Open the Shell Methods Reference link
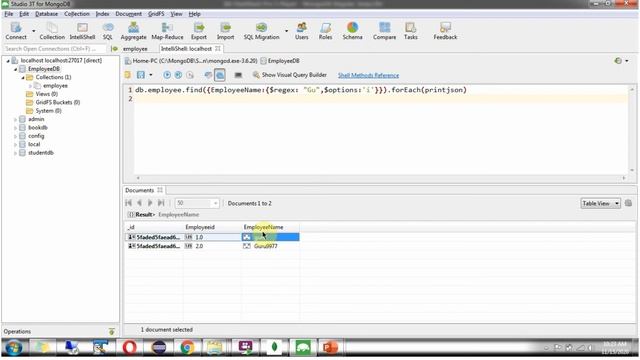 [x=368, y=76]
